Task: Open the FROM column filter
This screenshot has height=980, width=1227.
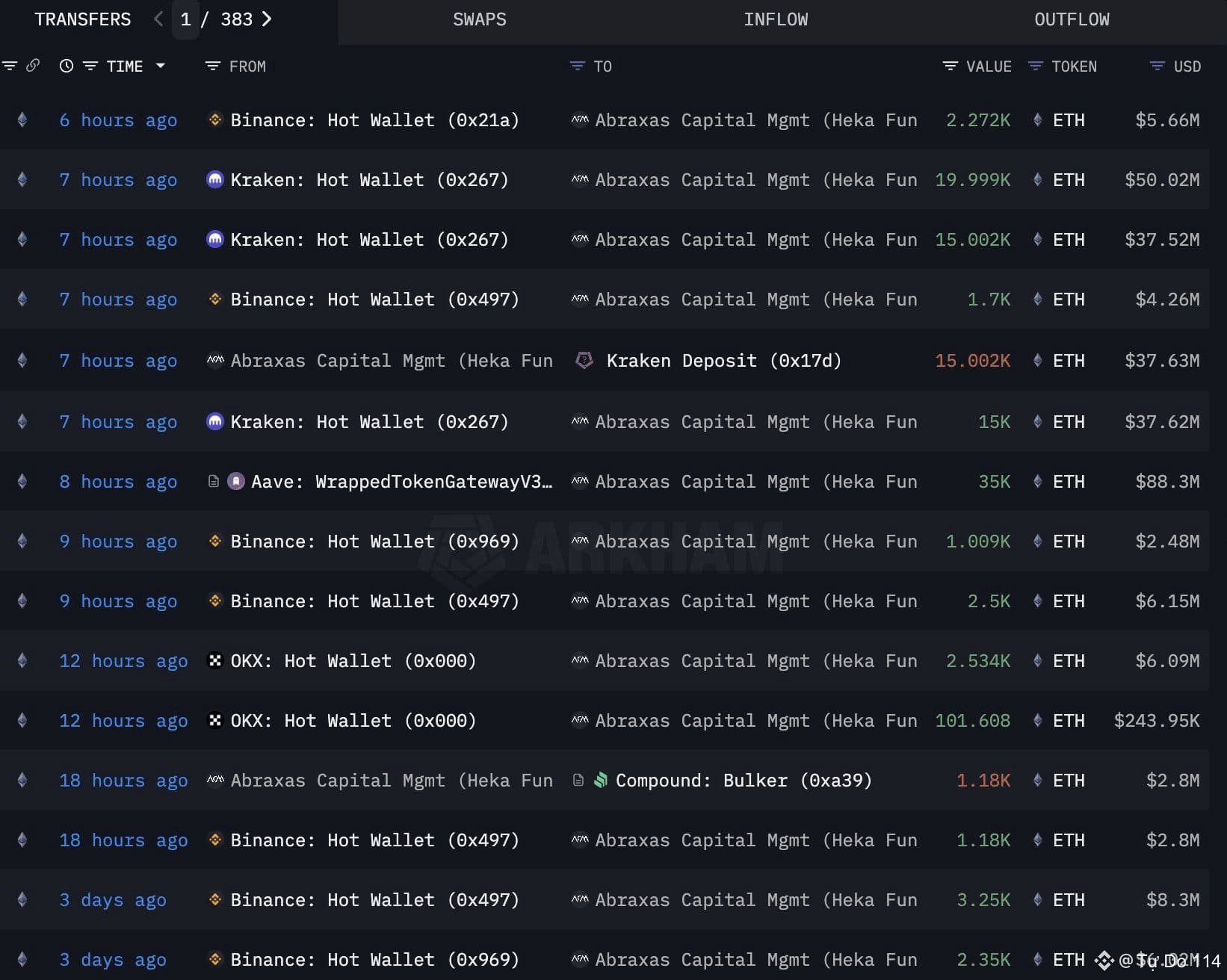Action: 213,66
